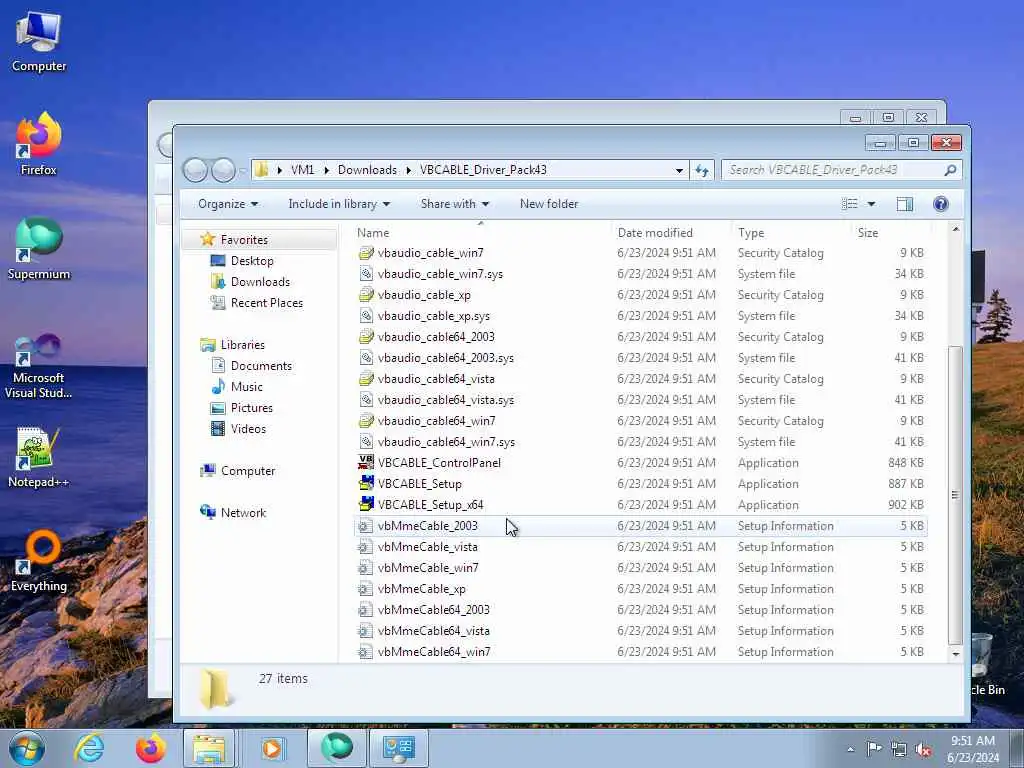Screen dimensions: 1024x768
Task: Open the Microsoft Visual Studio desktop shortcut
Action: point(39,366)
